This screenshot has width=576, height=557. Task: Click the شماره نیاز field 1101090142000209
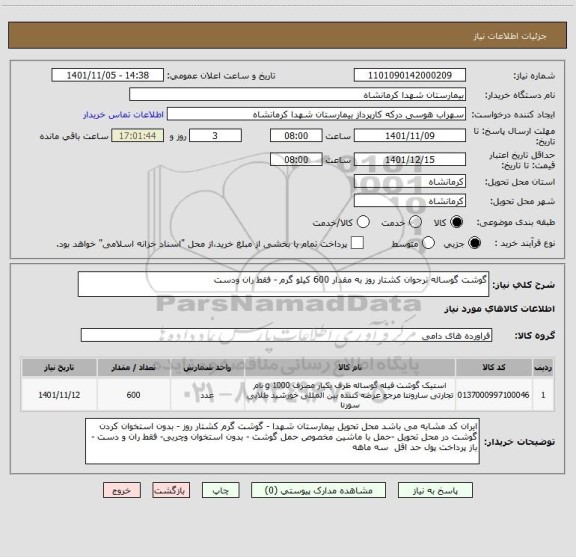tap(410, 75)
